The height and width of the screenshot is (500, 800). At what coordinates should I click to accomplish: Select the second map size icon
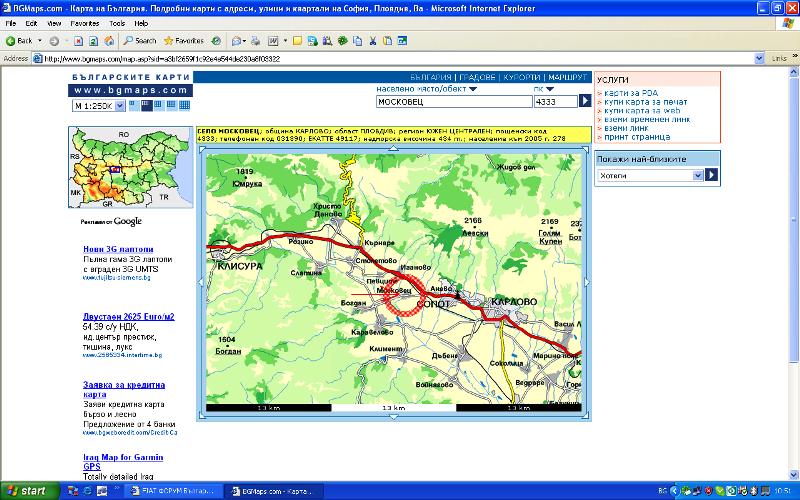coord(146,105)
